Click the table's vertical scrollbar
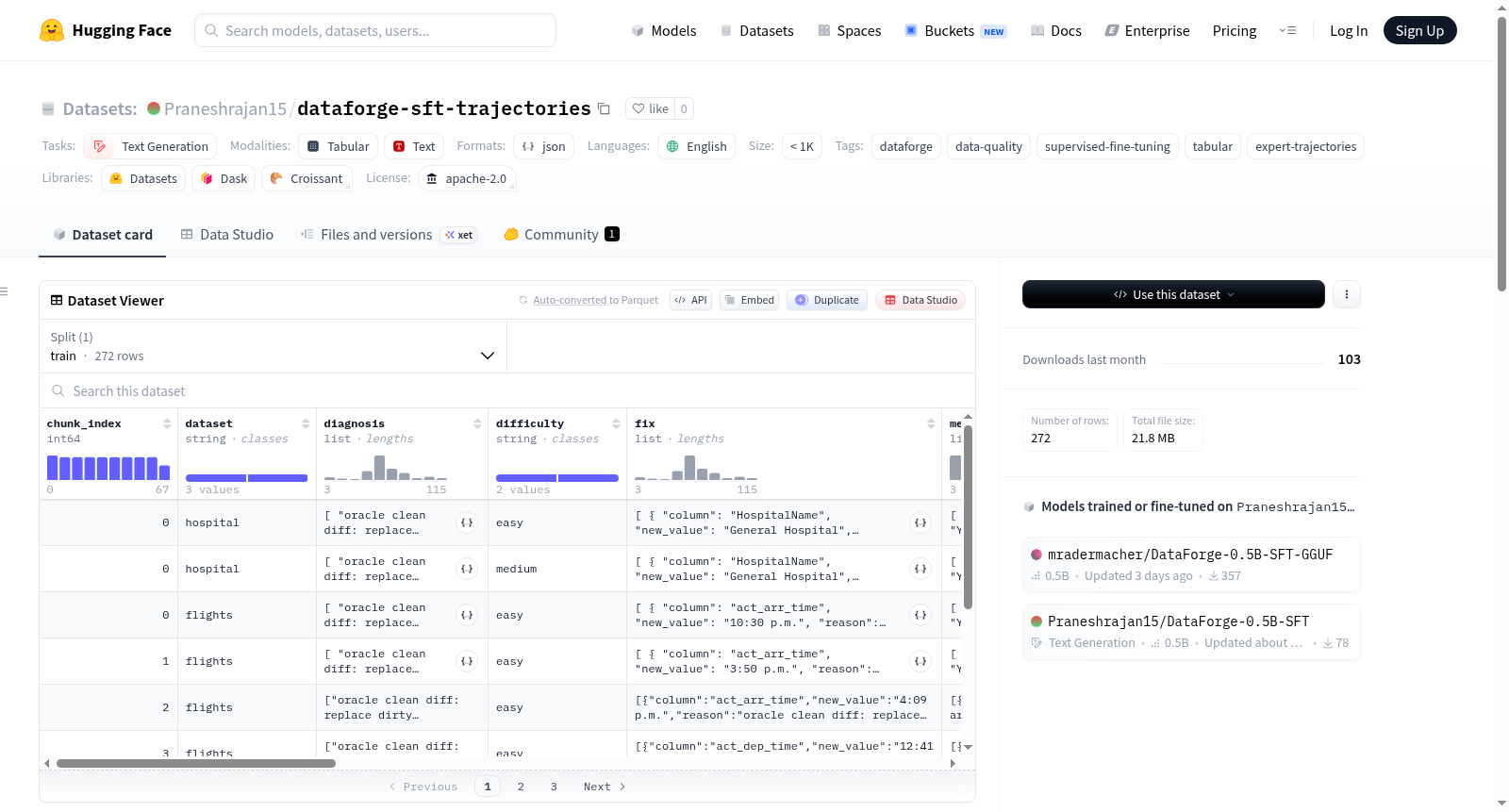Image resolution: width=1509 pixels, height=812 pixels. click(x=968, y=518)
